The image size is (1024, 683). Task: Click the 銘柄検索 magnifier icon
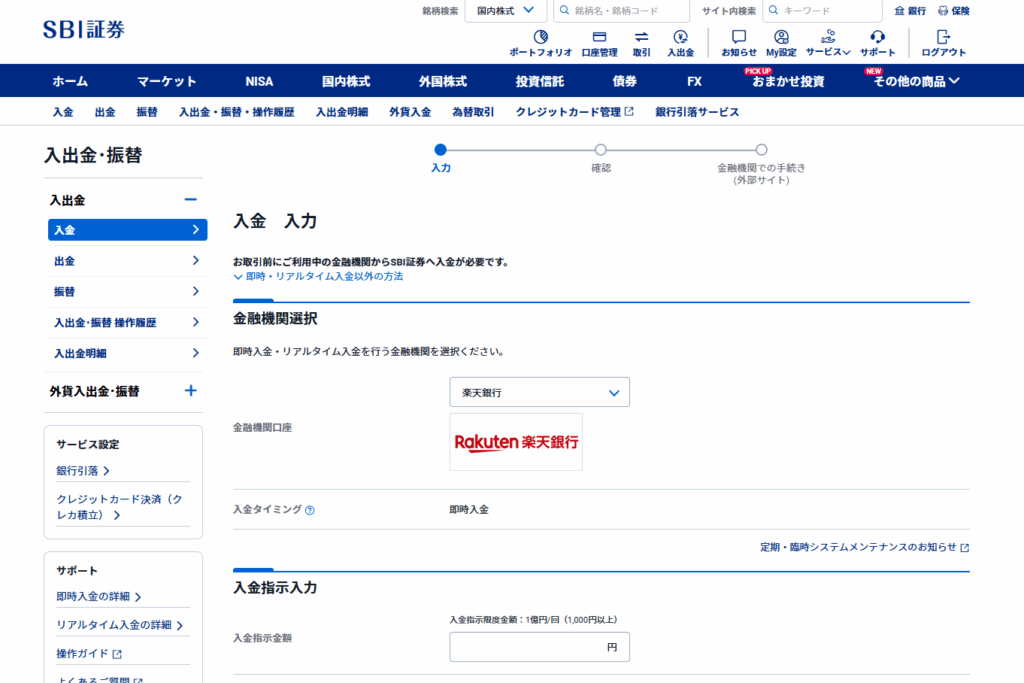564,10
